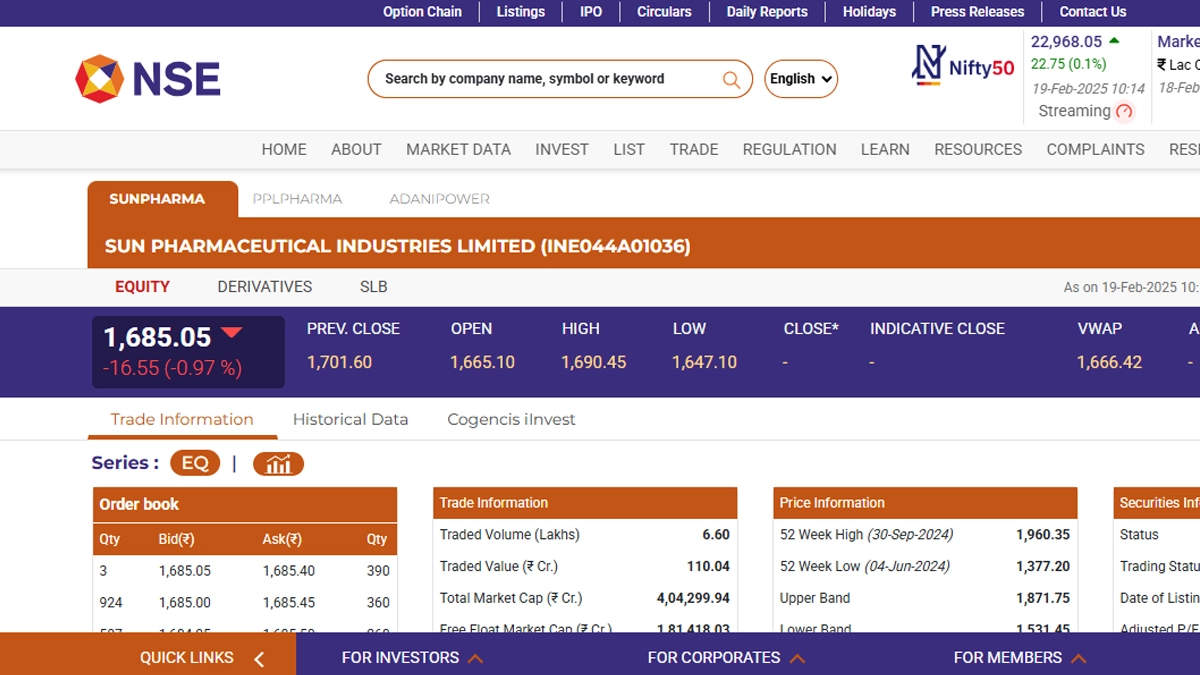Open the chart icon beside Series
The image size is (1200, 675).
coord(278,464)
